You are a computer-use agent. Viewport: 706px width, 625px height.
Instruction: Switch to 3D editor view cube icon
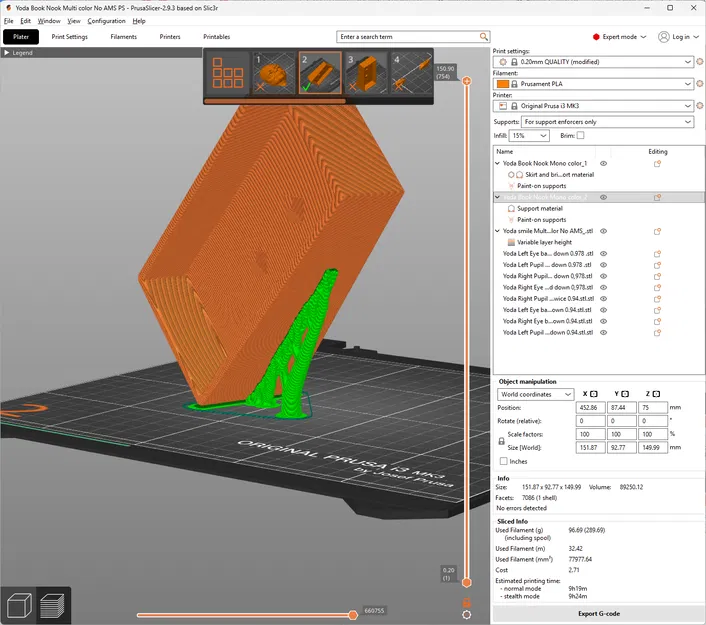tap(18, 605)
